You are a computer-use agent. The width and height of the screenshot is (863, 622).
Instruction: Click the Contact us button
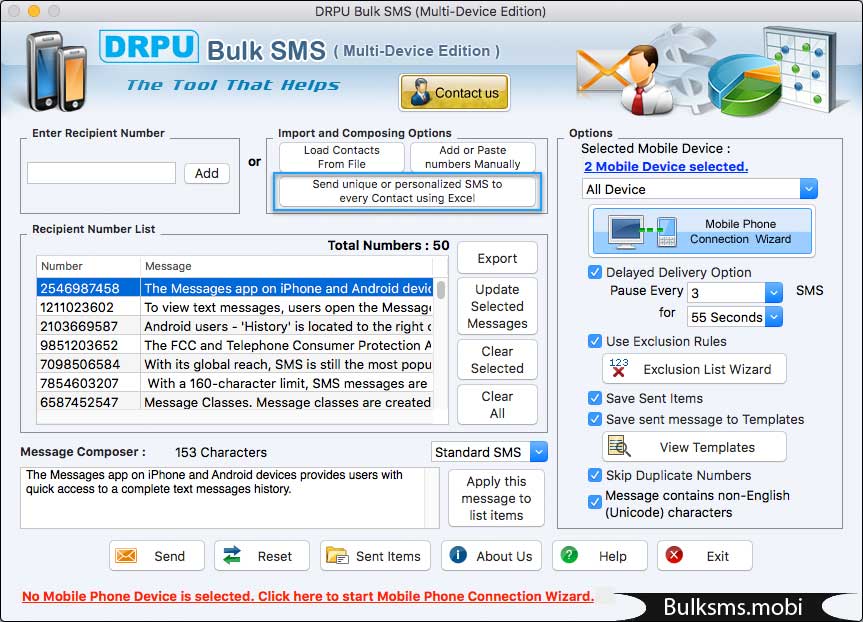(454, 92)
